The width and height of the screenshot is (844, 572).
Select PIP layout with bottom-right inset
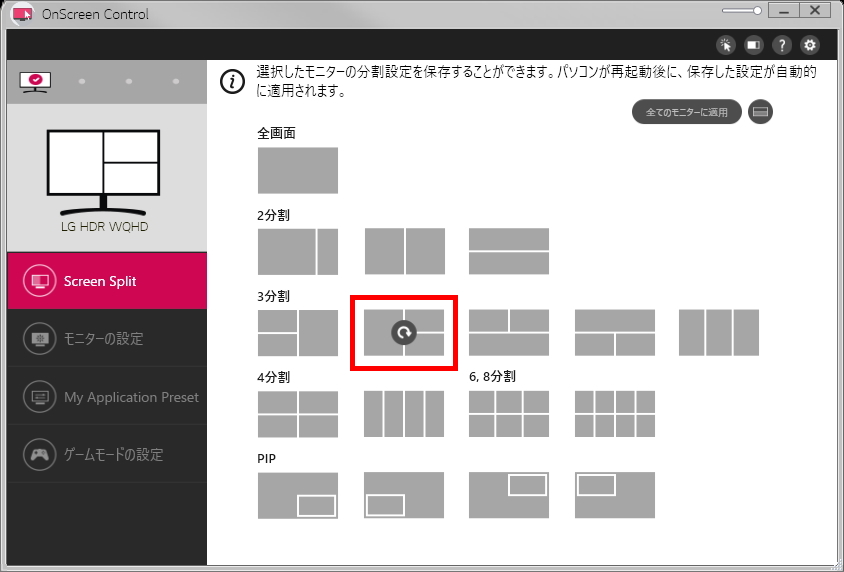[298, 496]
